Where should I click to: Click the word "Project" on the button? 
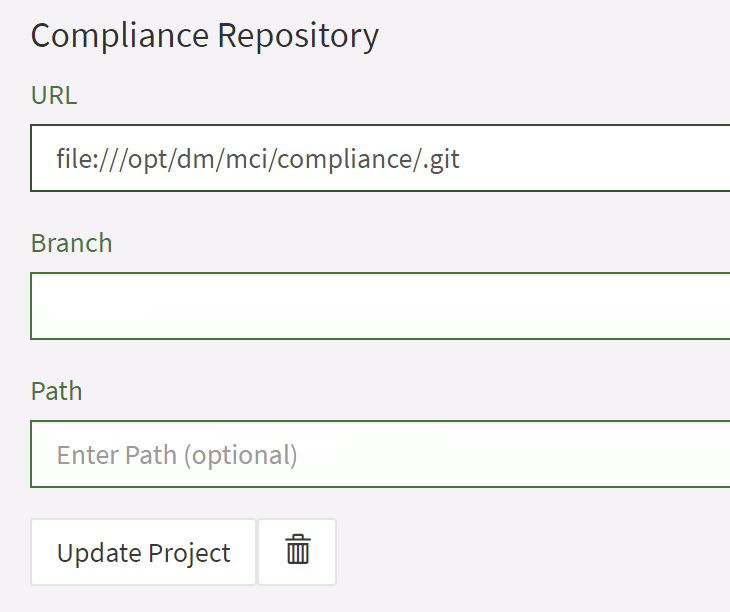tap(189, 552)
